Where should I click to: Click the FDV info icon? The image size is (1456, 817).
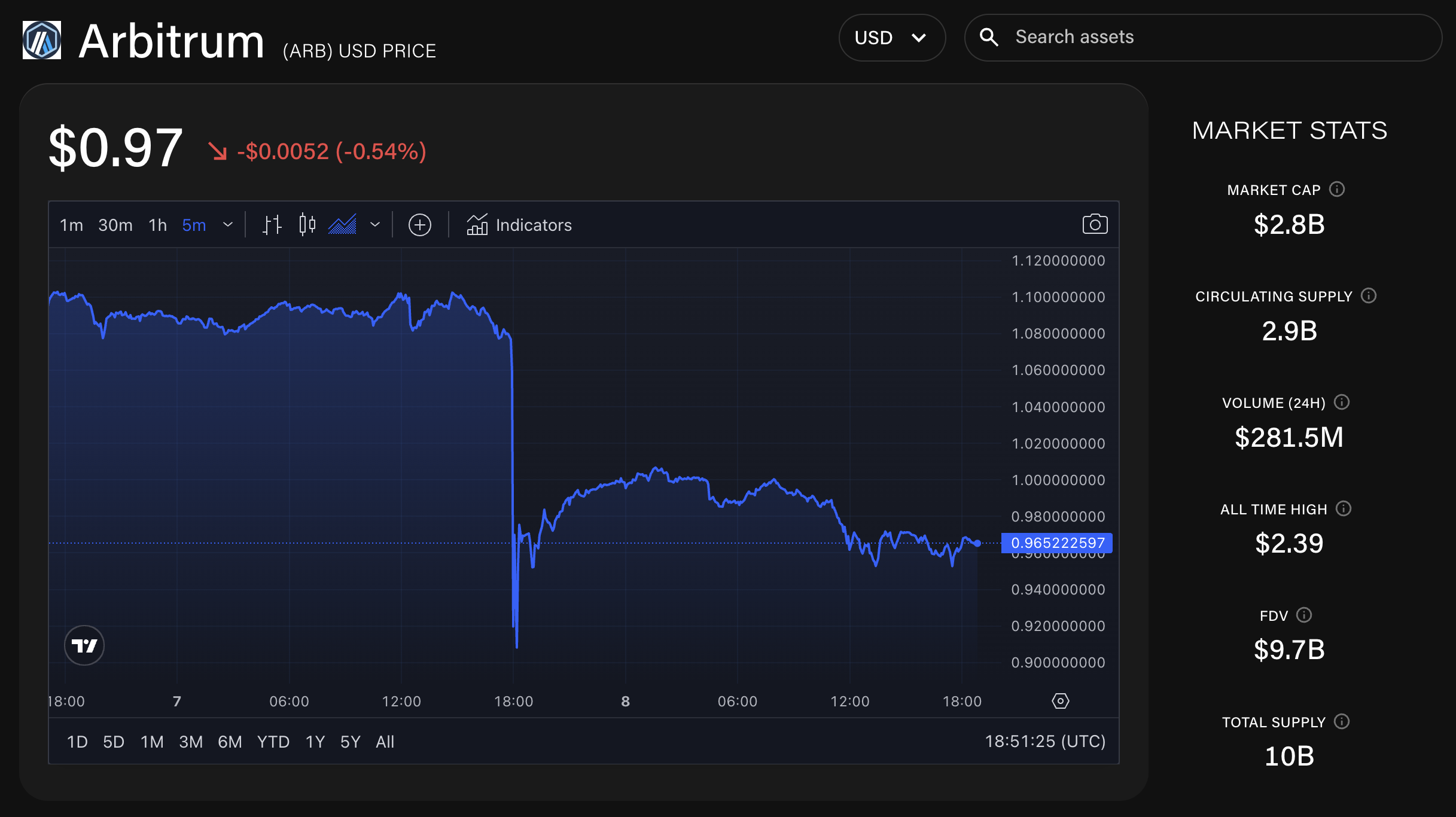coord(1304,615)
